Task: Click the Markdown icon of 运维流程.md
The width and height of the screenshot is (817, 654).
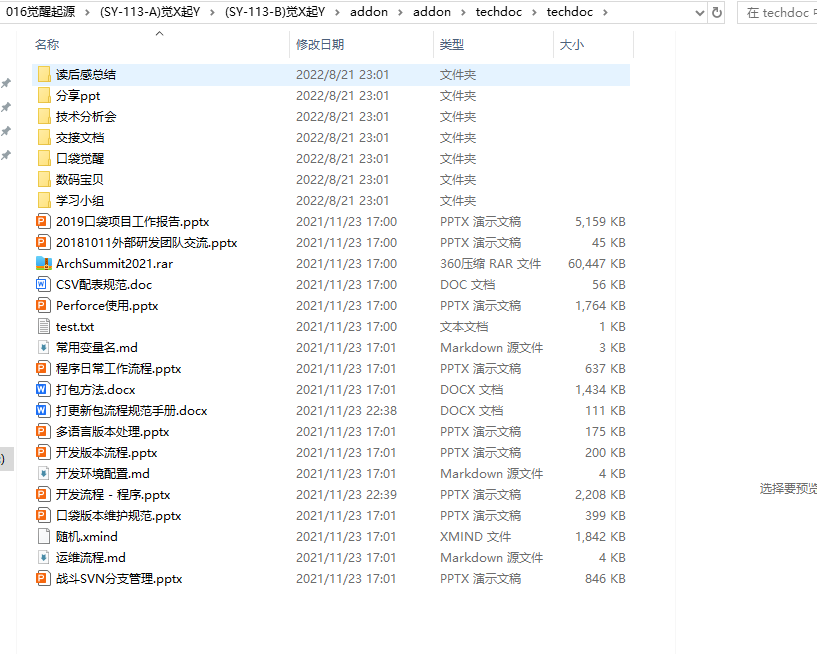Action: 44,557
